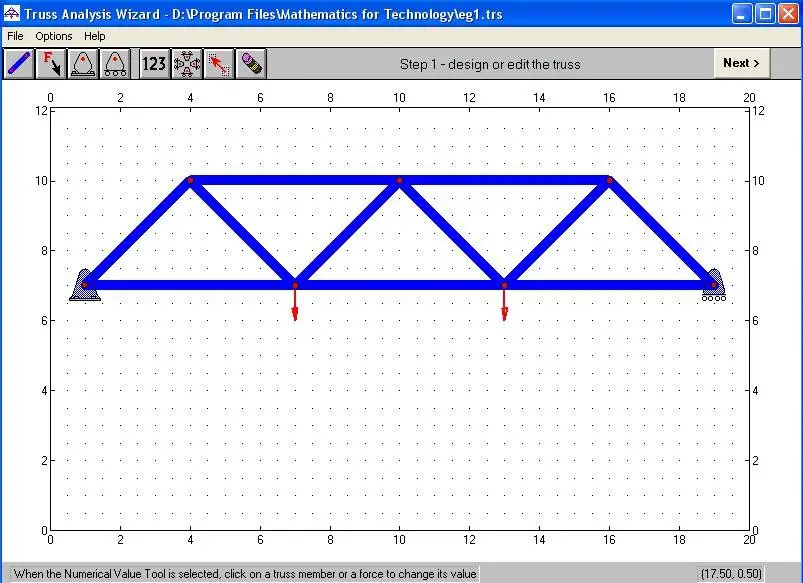This screenshot has width=803, height=583.
Task: Select the rotate support orientation tool
Action: (x=187, y=64)
